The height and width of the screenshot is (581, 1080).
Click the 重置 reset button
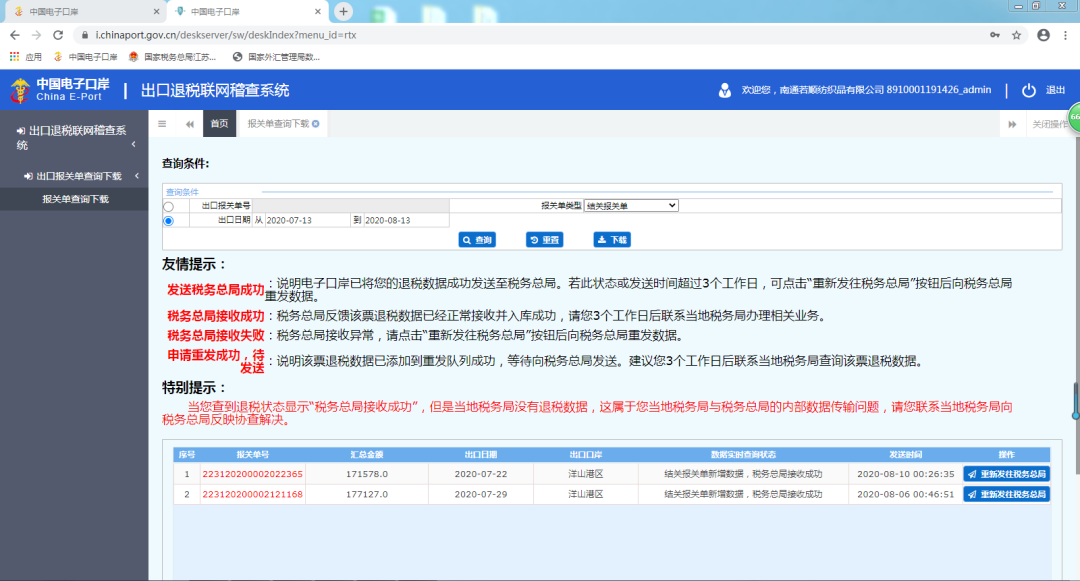tap(545, 240)
